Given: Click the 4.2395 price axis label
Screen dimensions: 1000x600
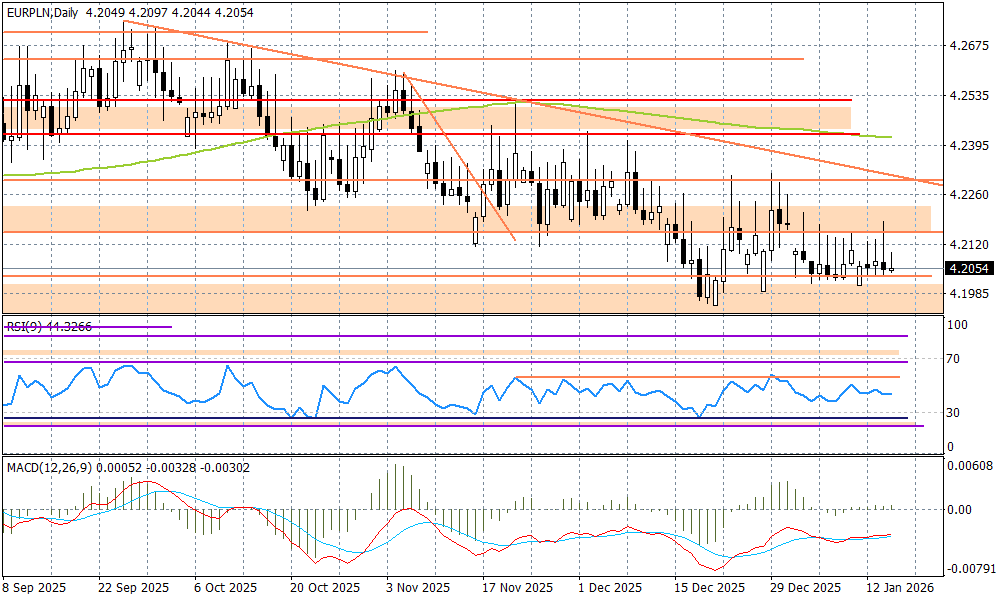Looking at the screenshot, I should (x=969, y=146).
